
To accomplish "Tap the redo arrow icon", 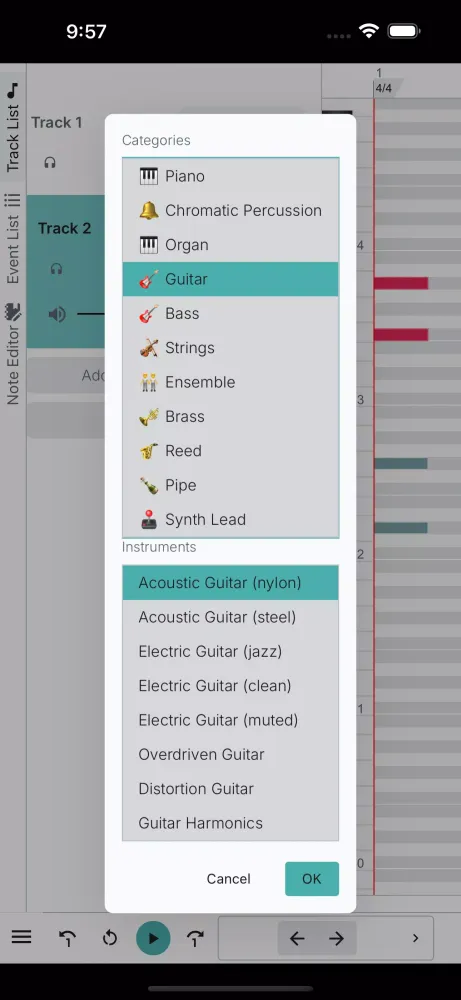I will [x=195, y=938].
